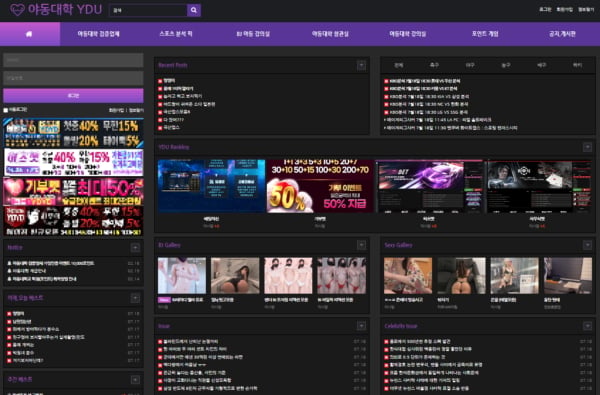600x395 pixels.
Task: Open 공지 게시판 menu item
Action: tap(562, 34)
